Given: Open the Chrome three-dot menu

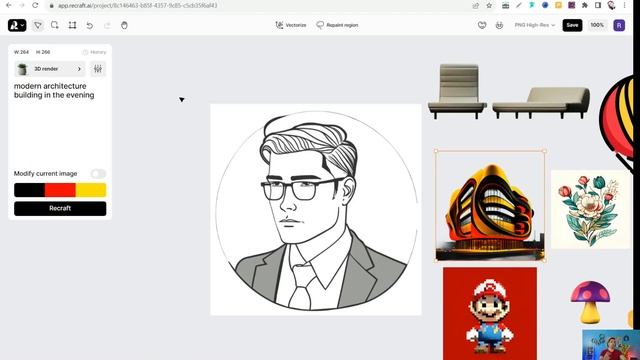Looking at the screenshot, I should tap(624, 5).
